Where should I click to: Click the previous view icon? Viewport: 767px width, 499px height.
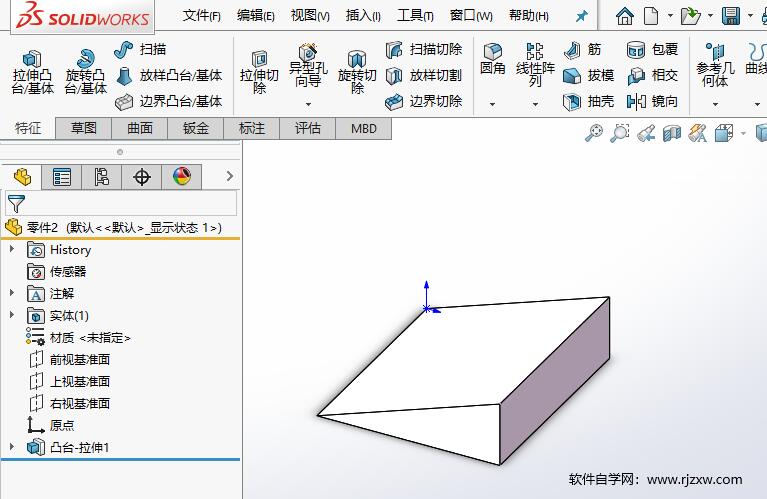(x=646, y=133)
